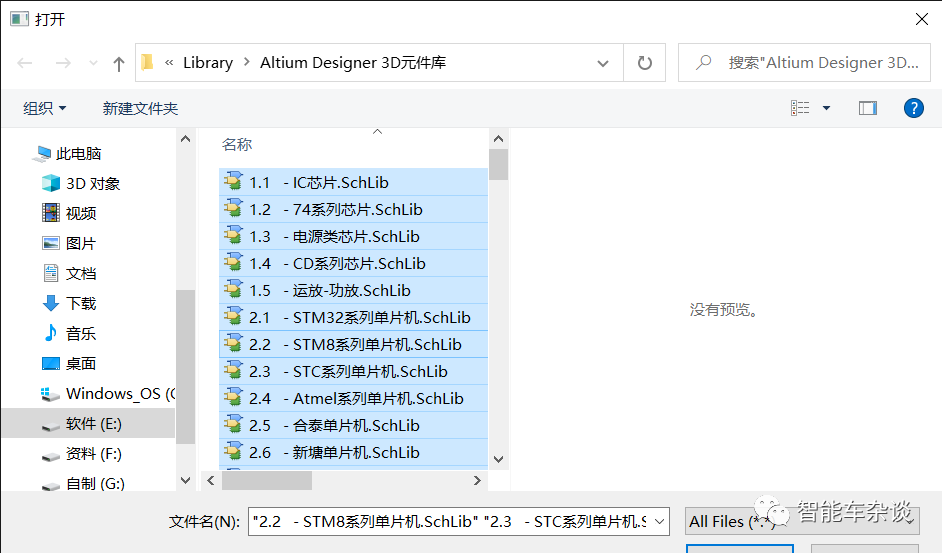The width and height of the screenshot is (942, 553).
Task: Click the 名称 column header
Action: click(x=237, y=144)
